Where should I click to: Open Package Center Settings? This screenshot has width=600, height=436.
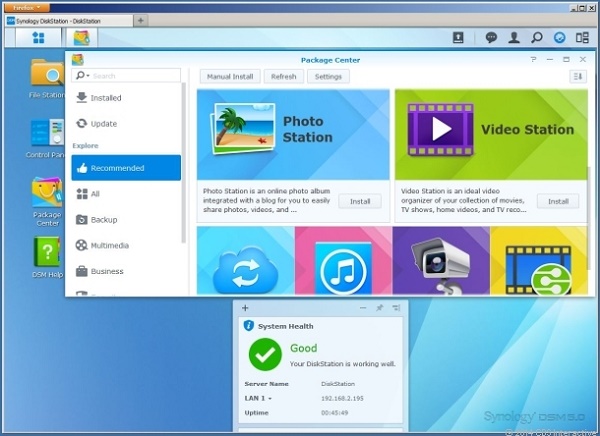point(328,77)
